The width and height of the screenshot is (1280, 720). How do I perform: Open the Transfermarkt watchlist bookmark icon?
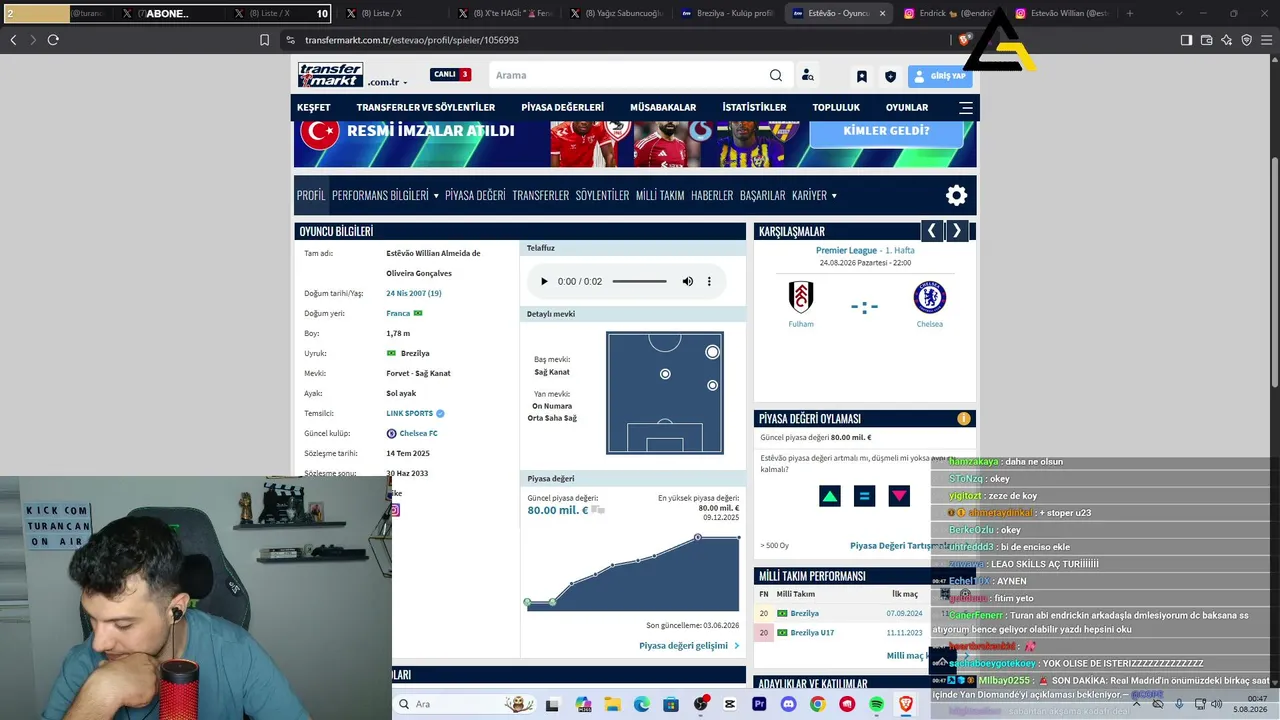point(861,76)
